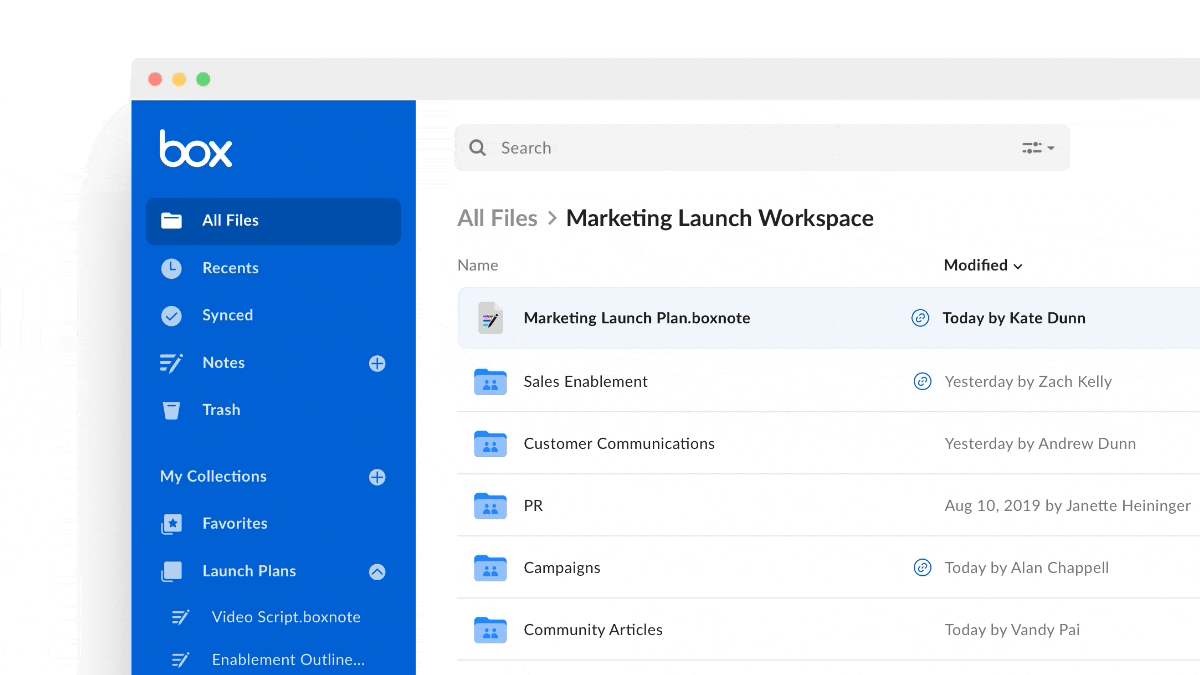Open Trash using the trash can icon

click(171, 409)
